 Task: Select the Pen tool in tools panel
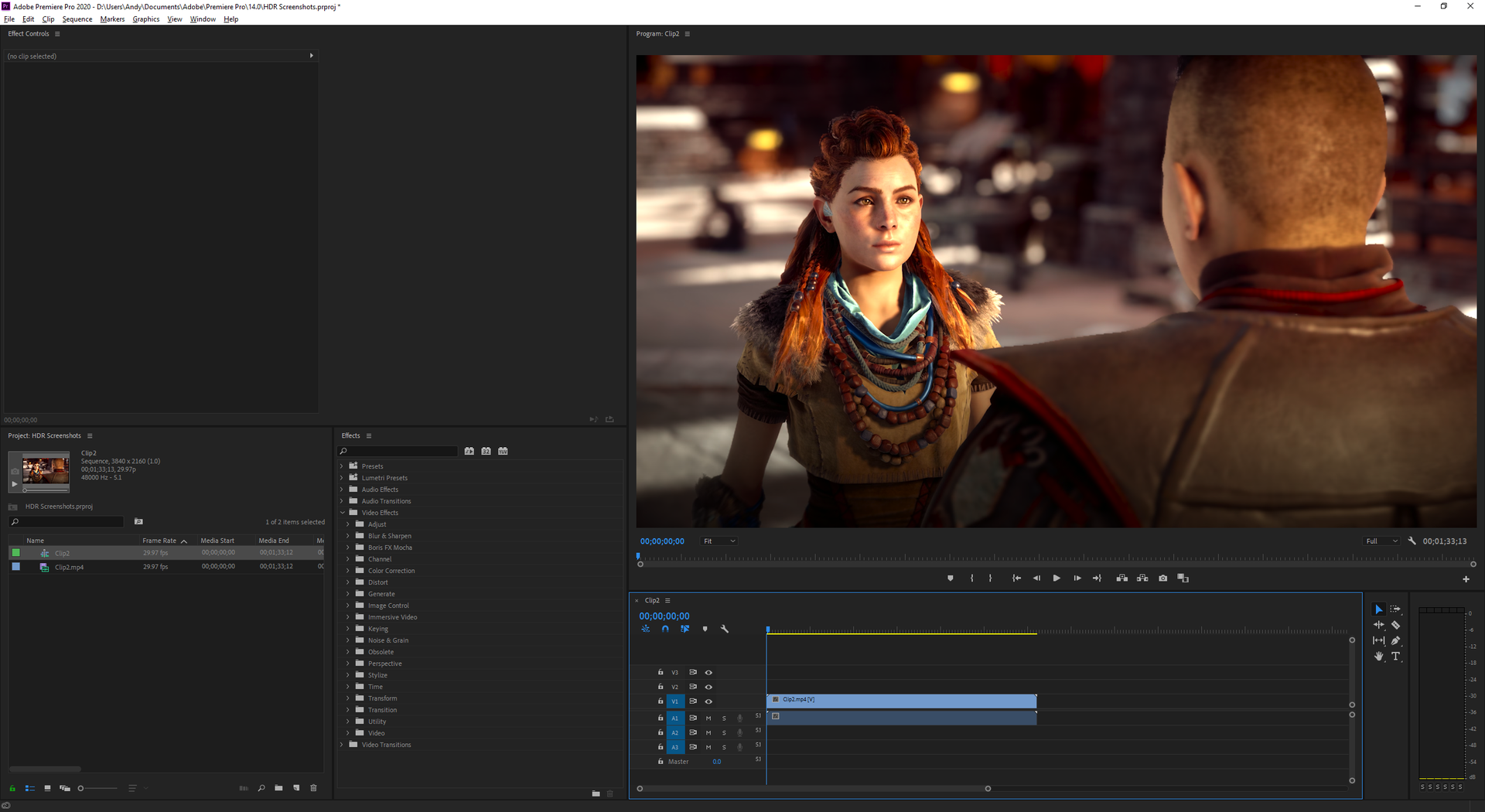pyautogui.click(x=1395, y=640)
